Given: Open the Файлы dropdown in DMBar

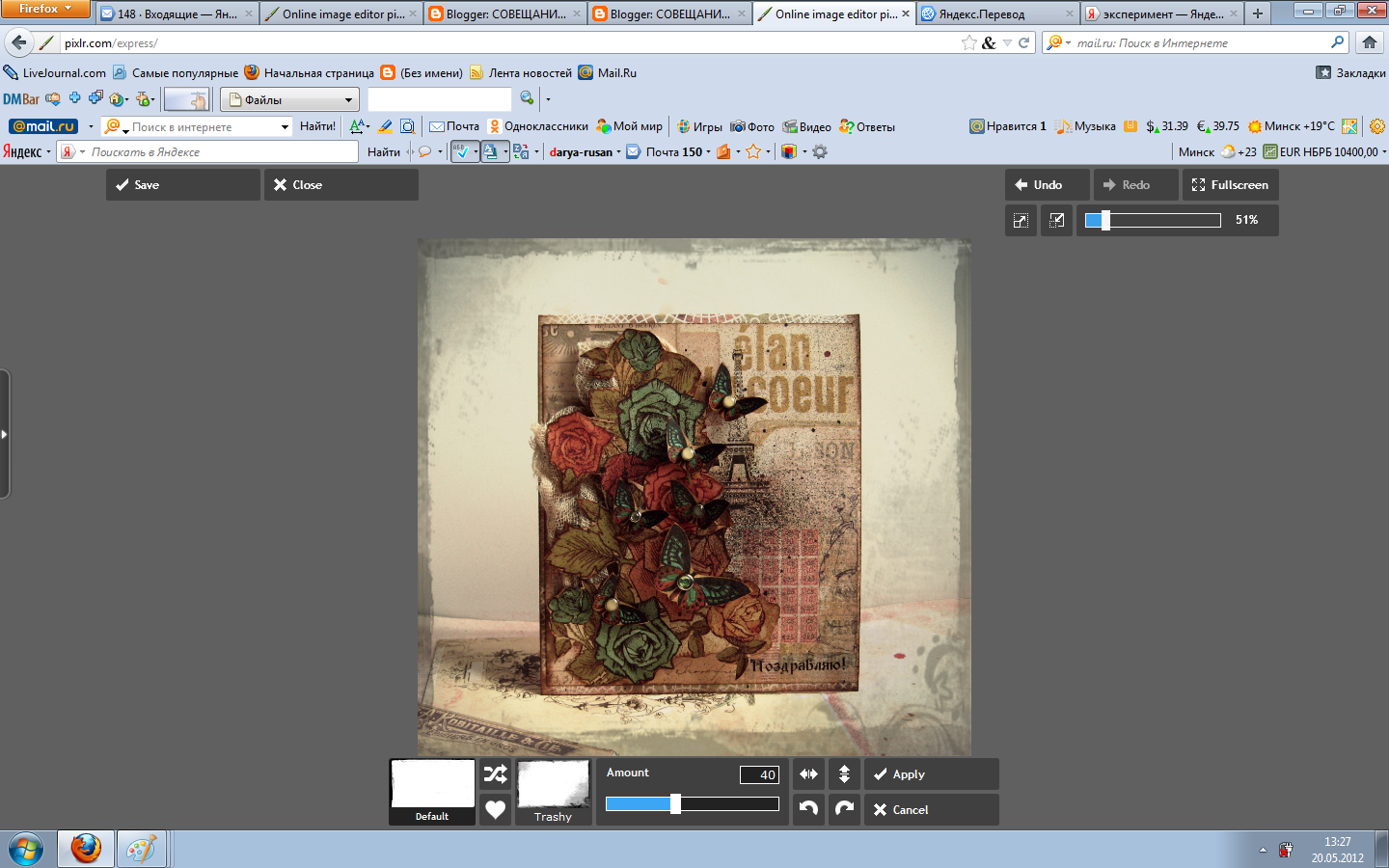Looking at the screenshot, I should coord(289,99).
